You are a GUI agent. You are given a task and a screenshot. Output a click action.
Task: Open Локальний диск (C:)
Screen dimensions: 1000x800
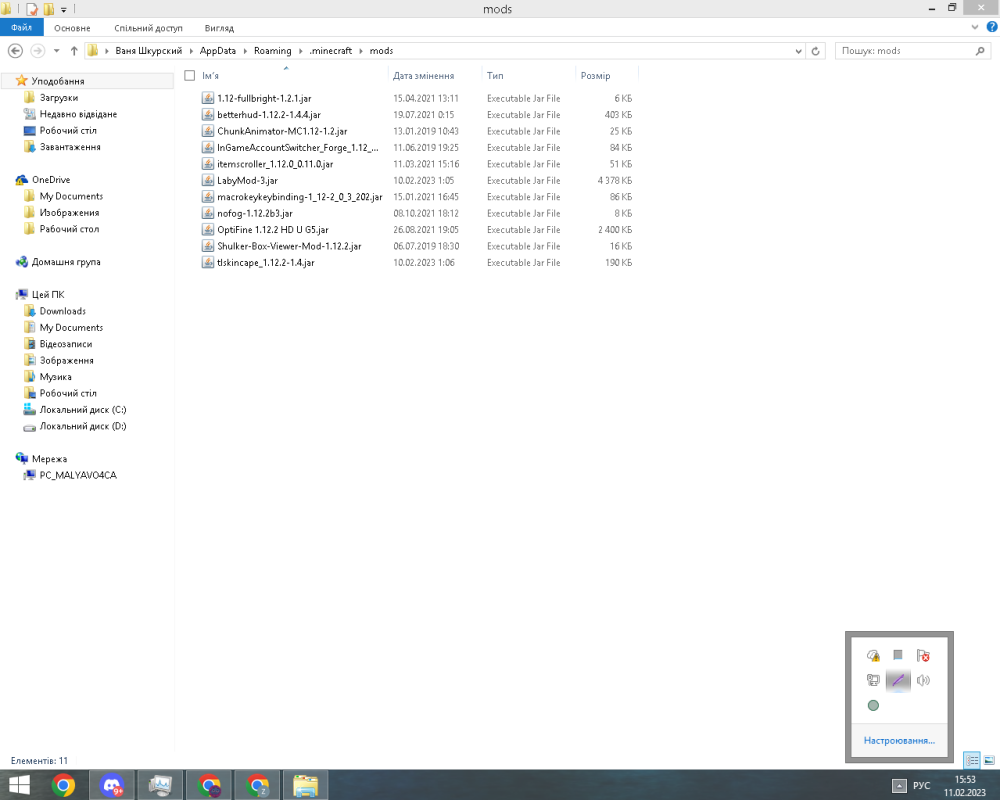[x=83, y=410]
